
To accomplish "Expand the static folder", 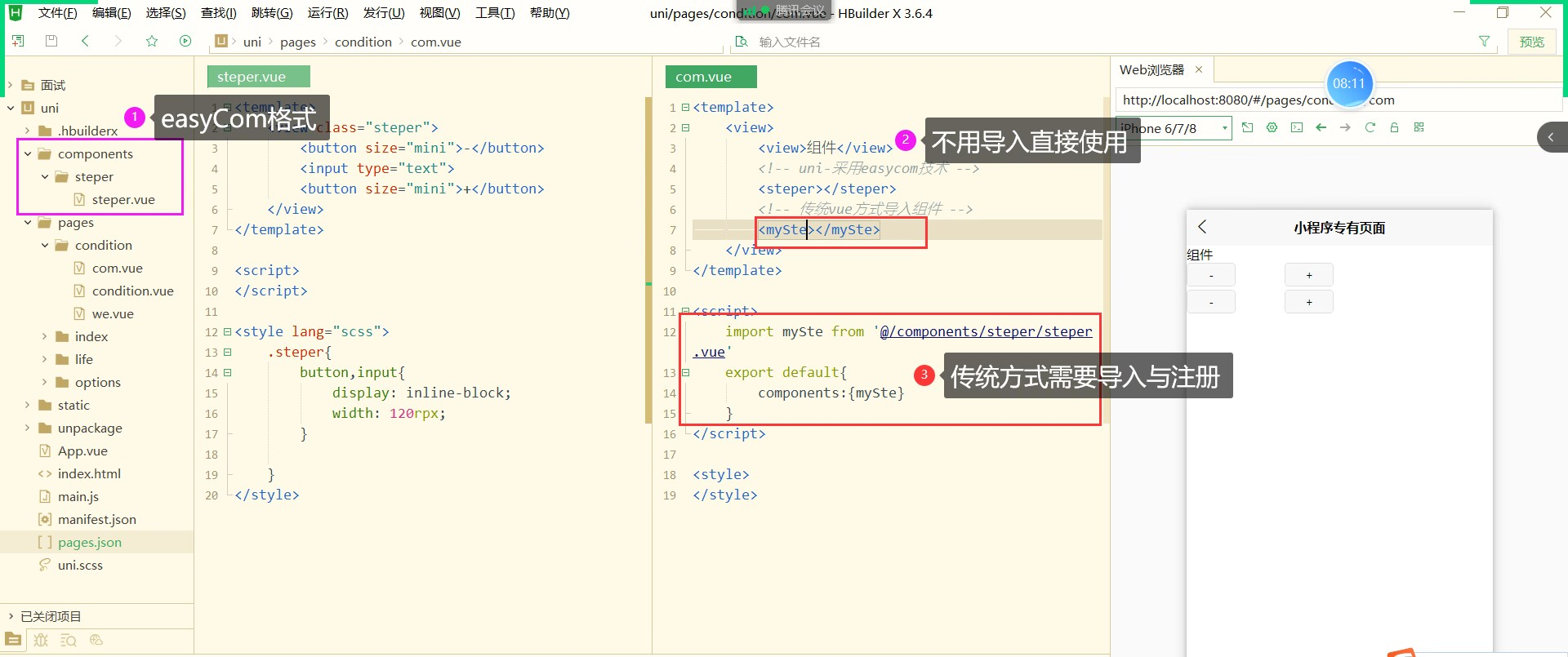I will tap(28, 405).
